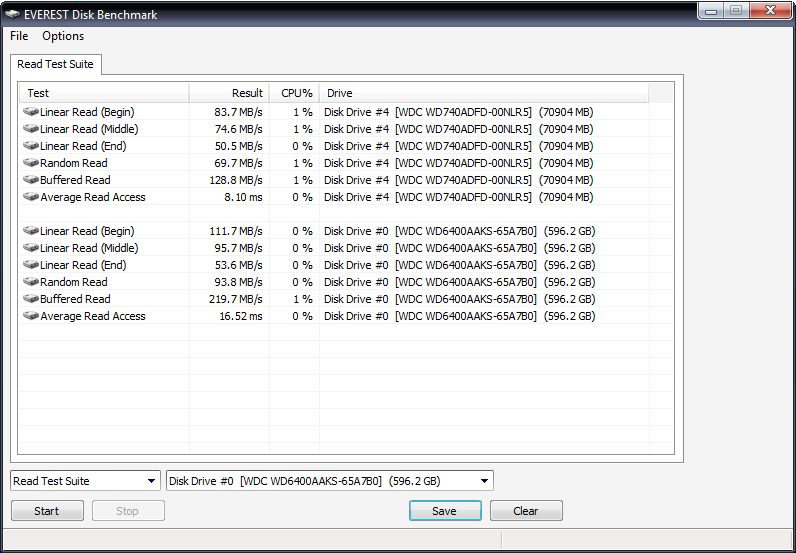Click the EVEREST app icon in title bar

[x=12, y=14]
